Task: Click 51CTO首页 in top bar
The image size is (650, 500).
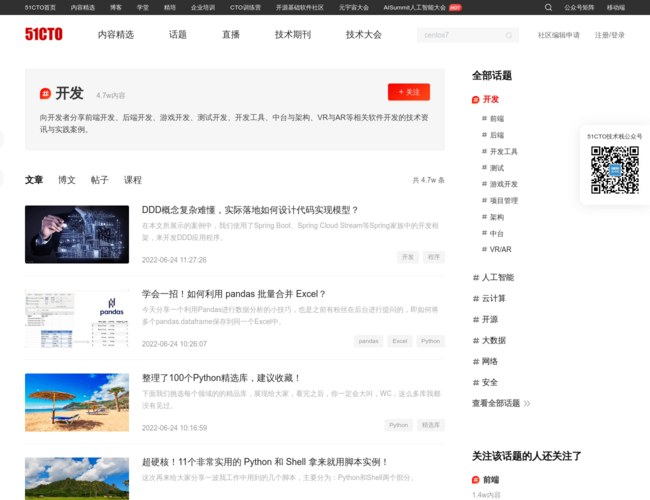Action: [x=40, y=7]
